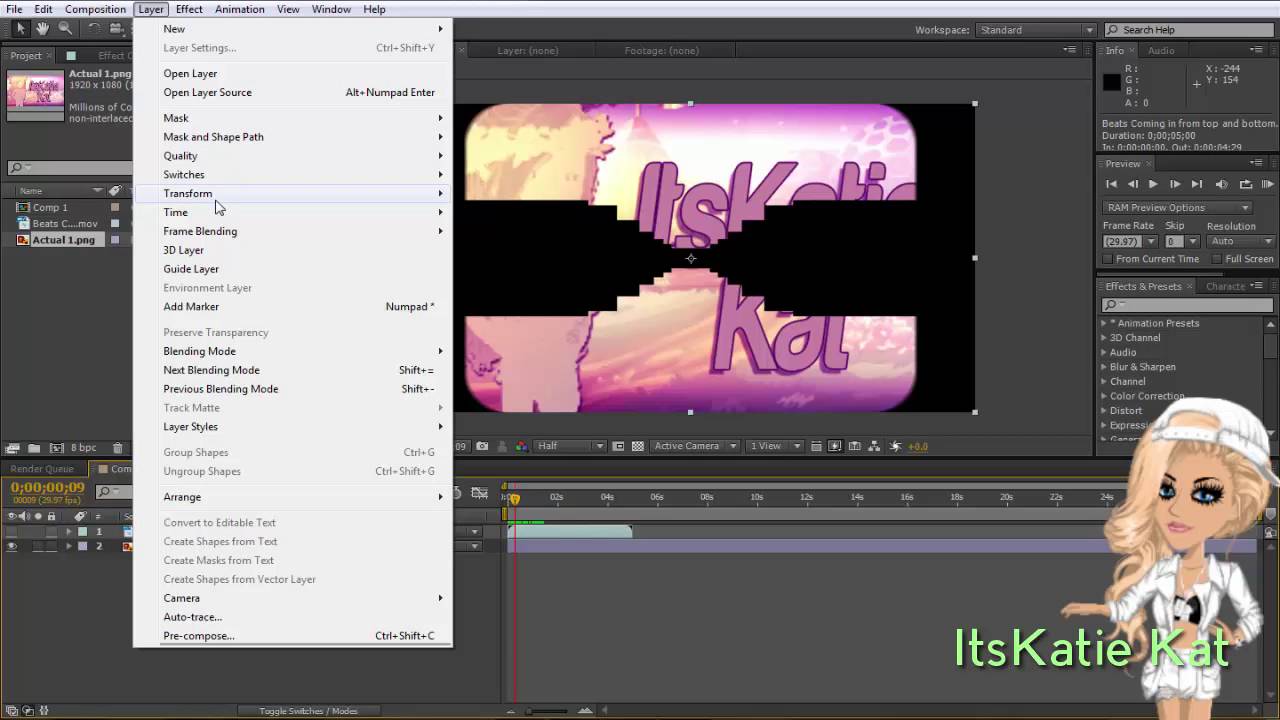This screenshot has width=1280, height=720.
Task: Create a new folder in Project panel
Action: tap(33, 448)
